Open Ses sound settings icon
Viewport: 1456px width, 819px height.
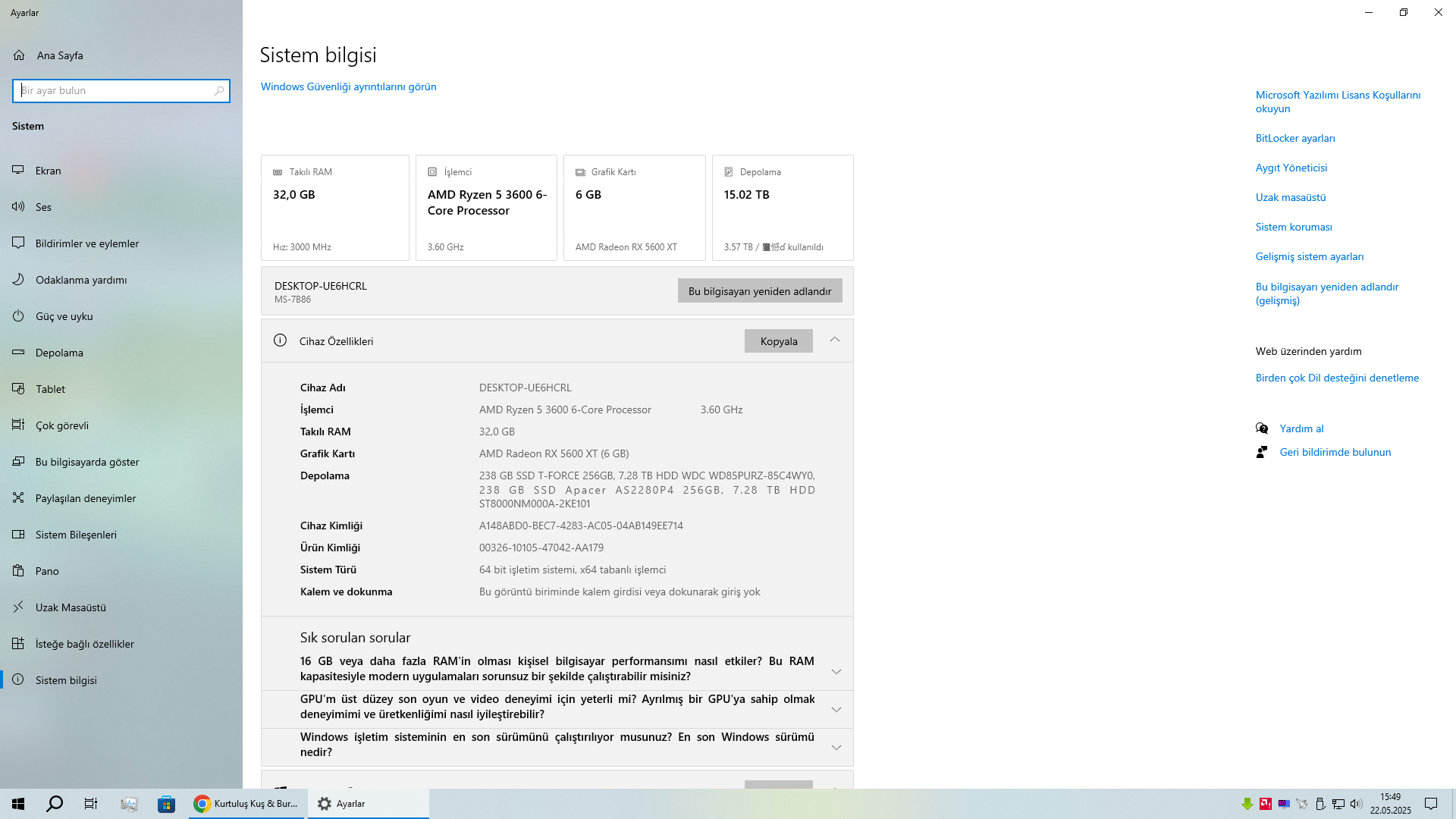(x=18, y=207)
